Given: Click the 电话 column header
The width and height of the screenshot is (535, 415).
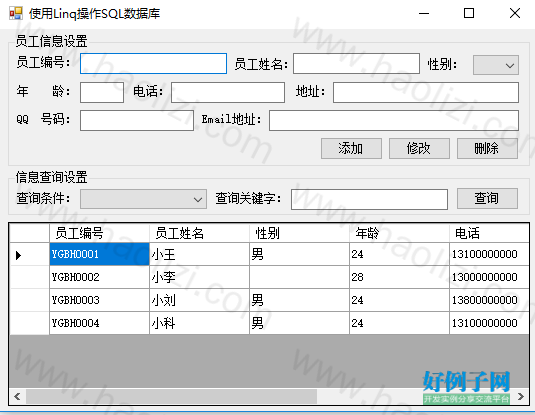Looking at the screenshot, I should coord(489,233).
